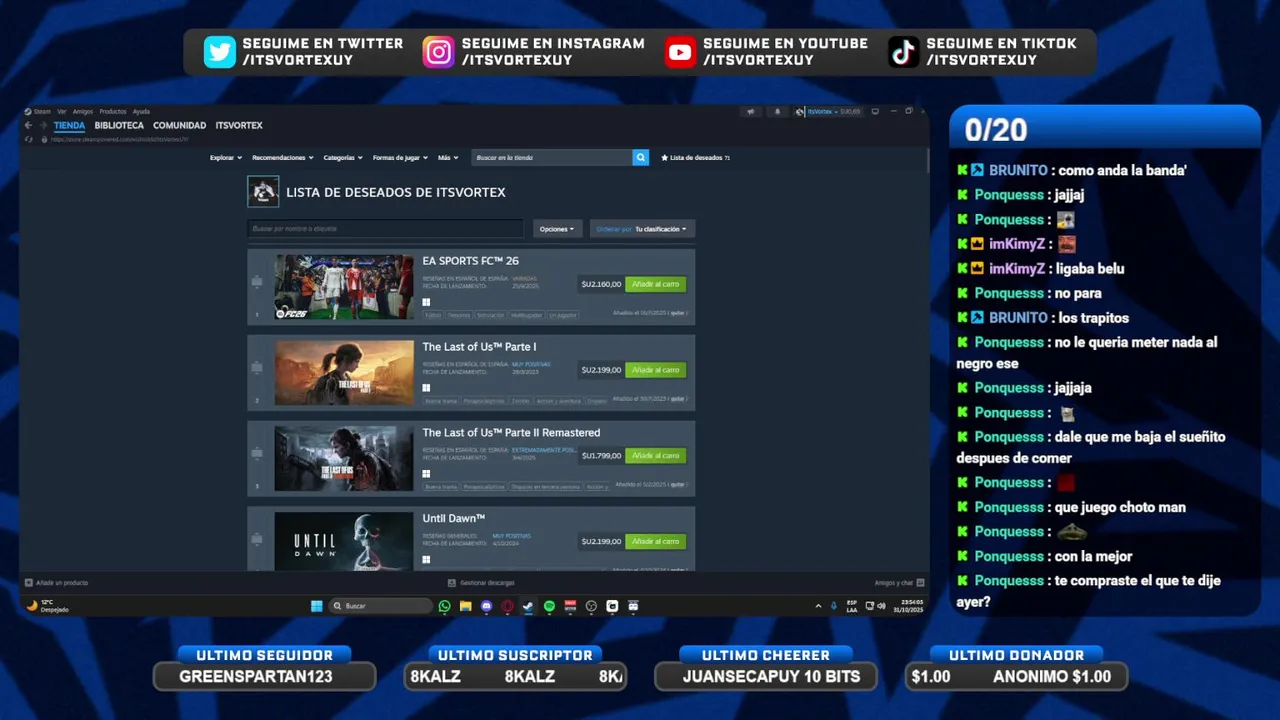Add EA SPORTS FC 26 to cart

(655, 284)
